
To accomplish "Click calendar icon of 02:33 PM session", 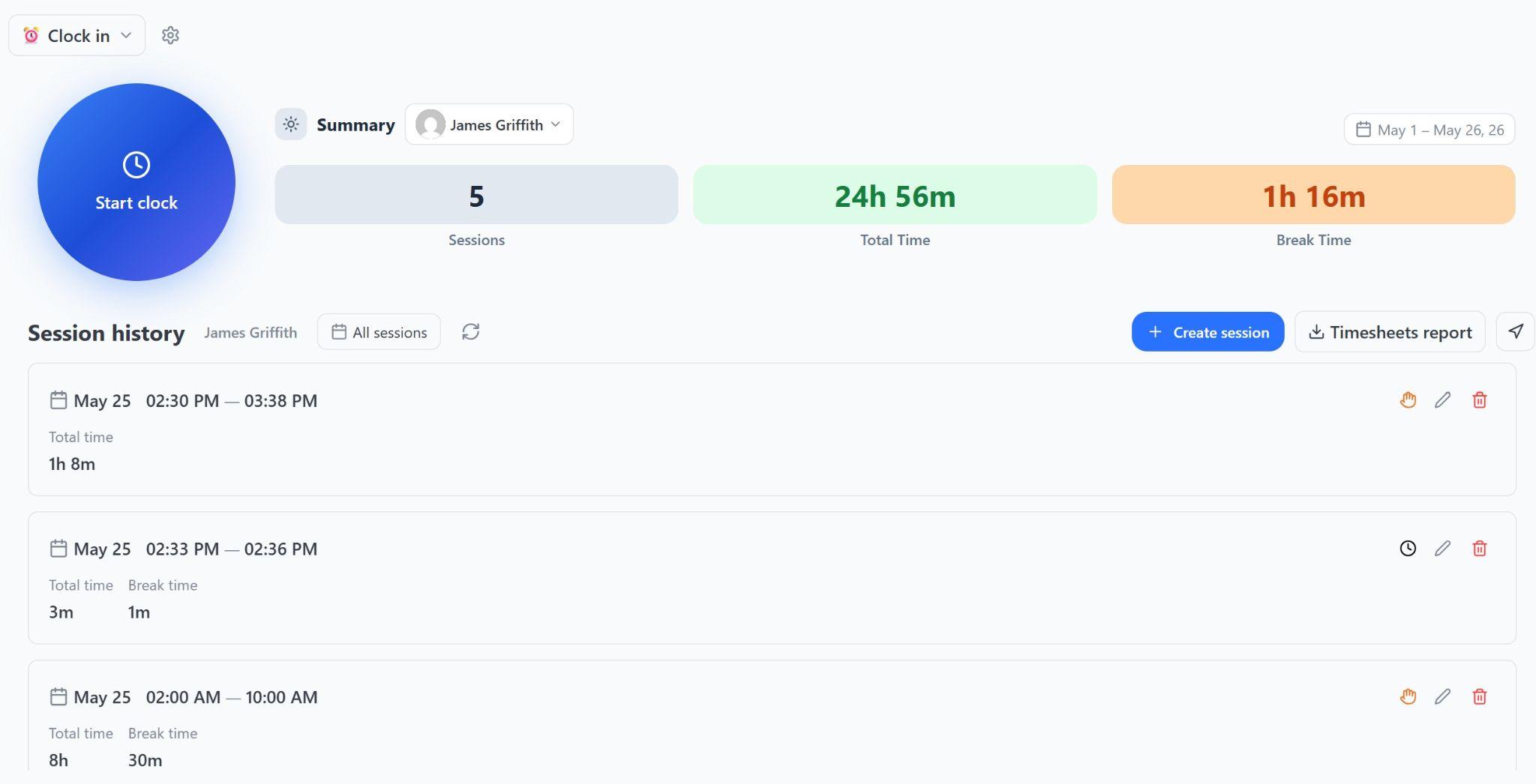I will pos(58,549).
